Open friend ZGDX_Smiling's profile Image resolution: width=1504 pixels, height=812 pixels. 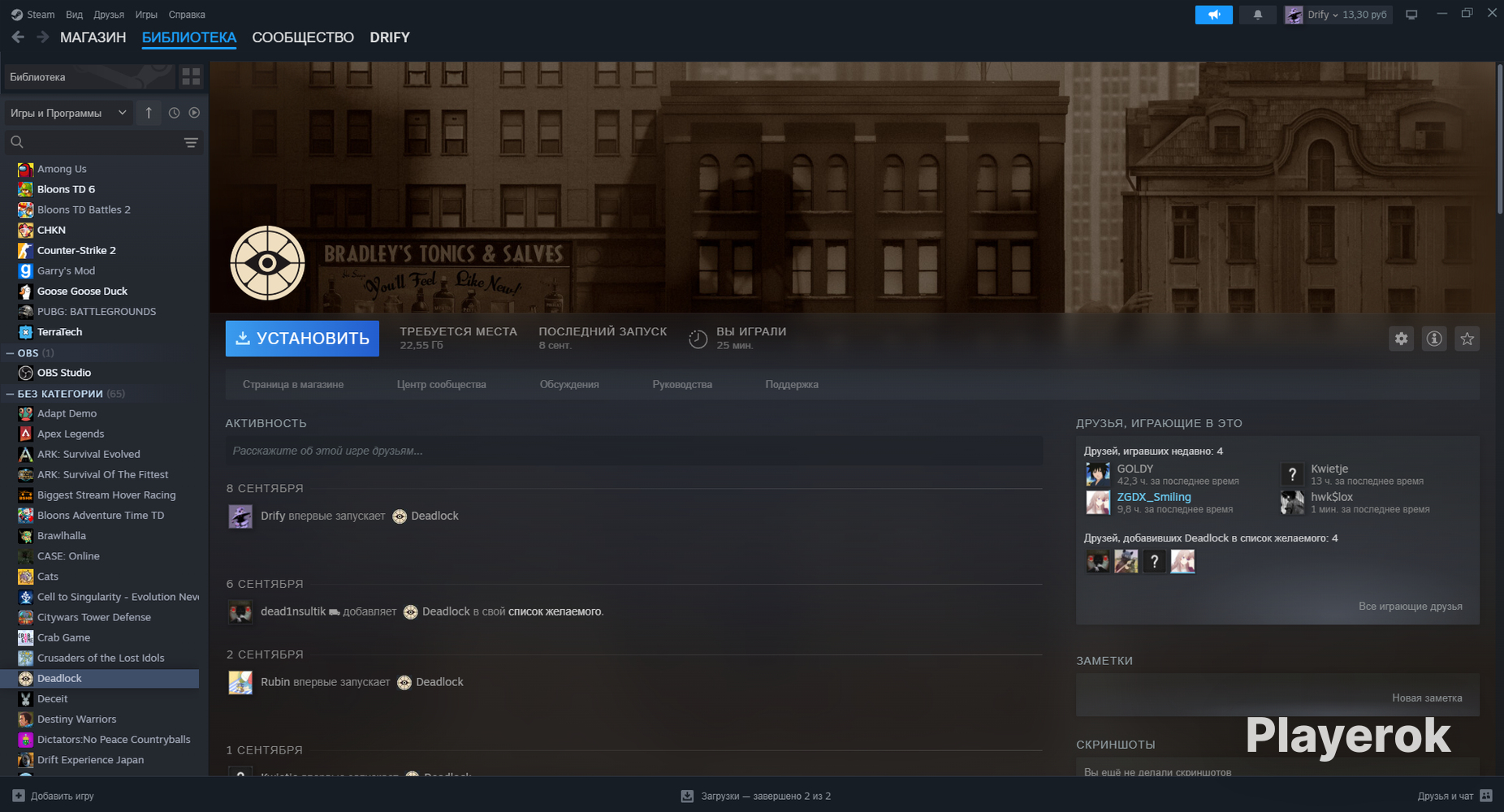pyautogui.click(x=1153, y=497)
